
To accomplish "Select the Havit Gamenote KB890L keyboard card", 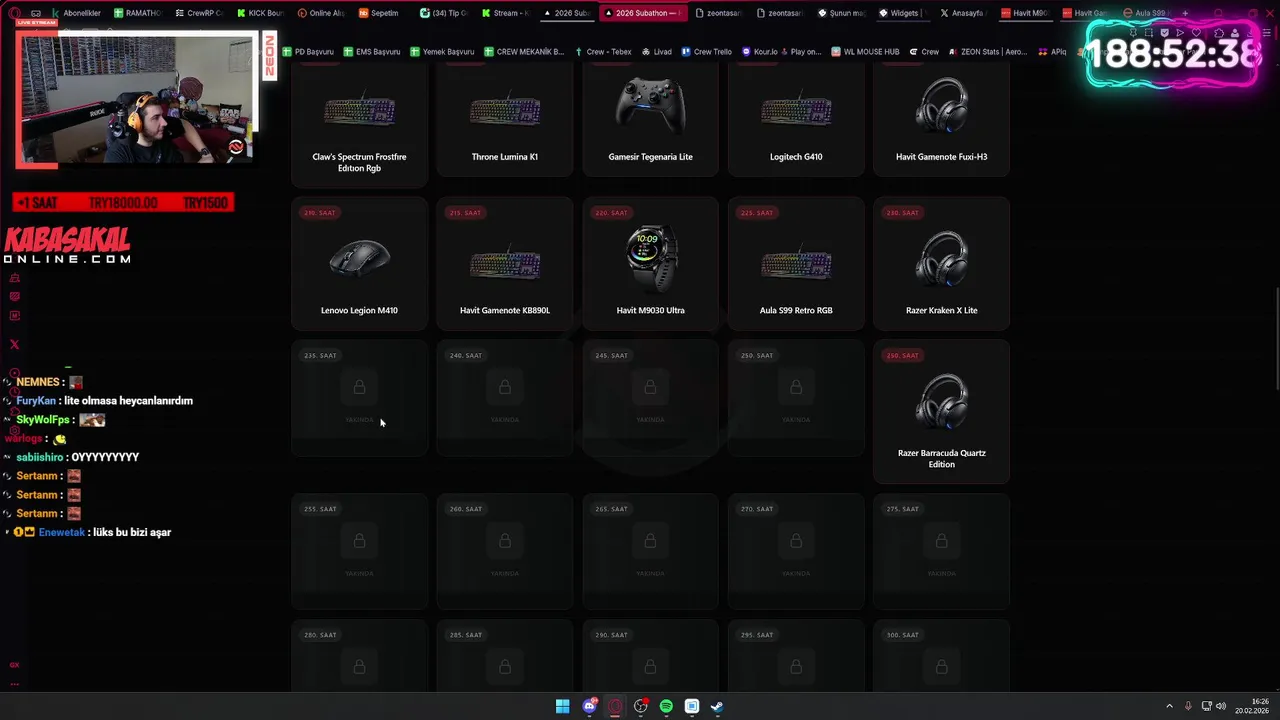I will coord(505,264).
